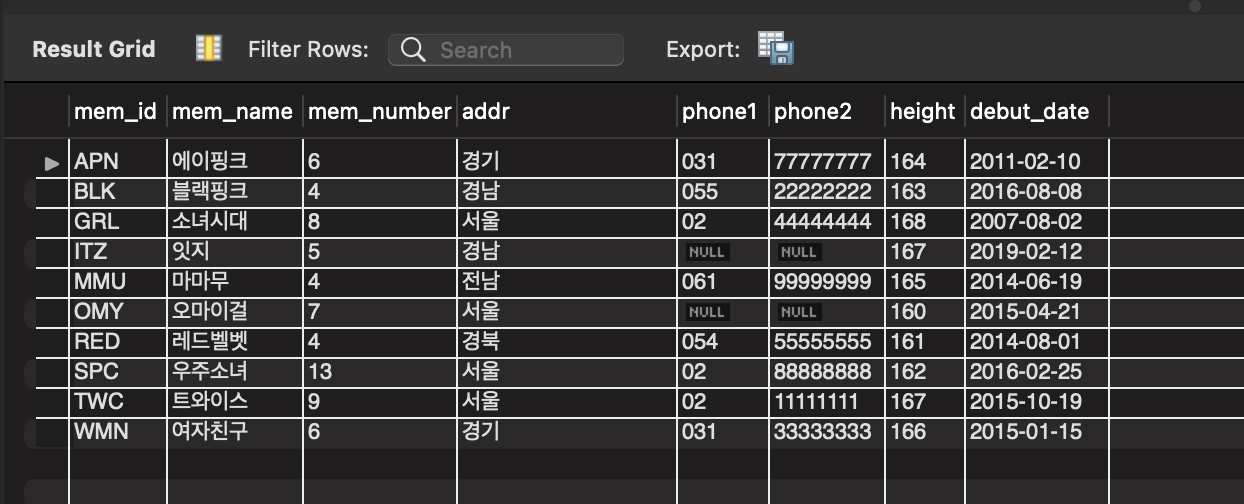
Task: Select the 전남 address cell
Action: 566,282
